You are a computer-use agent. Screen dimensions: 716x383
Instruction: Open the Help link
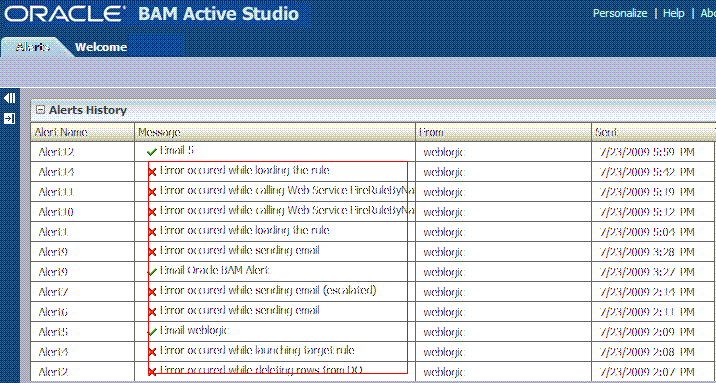tap(674, 13)
